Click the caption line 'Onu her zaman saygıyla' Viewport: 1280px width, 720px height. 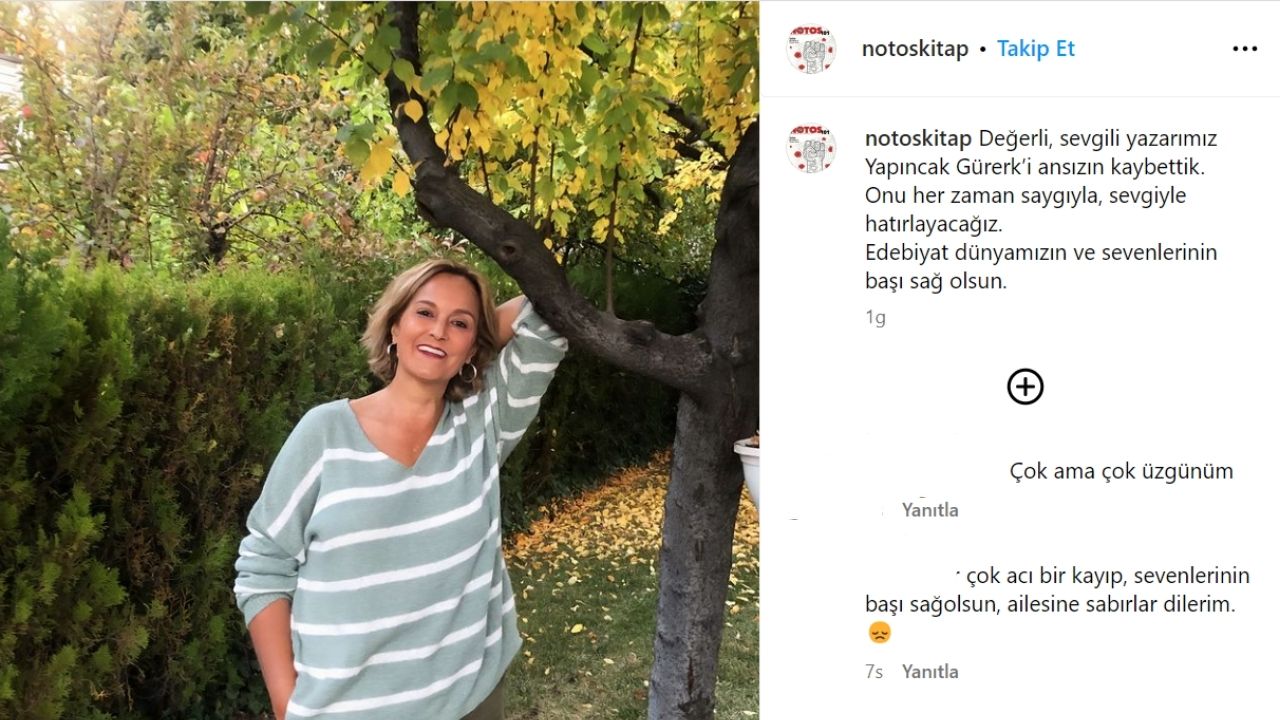point(1025,195)
